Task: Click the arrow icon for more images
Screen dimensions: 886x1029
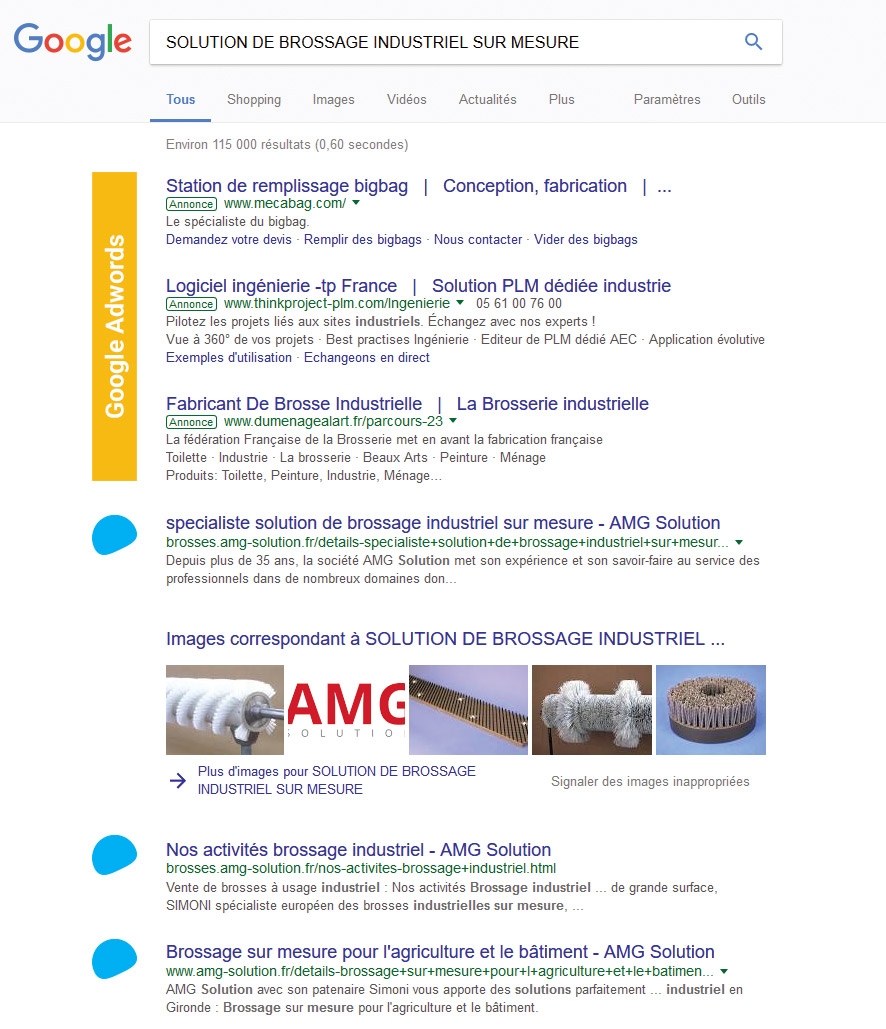Action: (178, 781)
